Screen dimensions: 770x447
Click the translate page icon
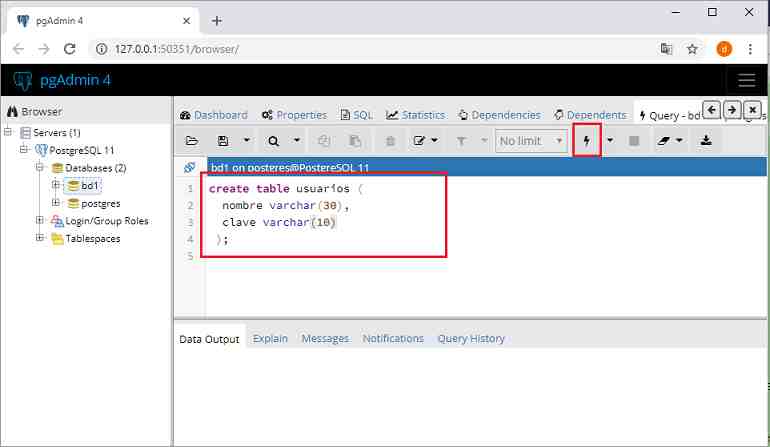coord(666,49)
